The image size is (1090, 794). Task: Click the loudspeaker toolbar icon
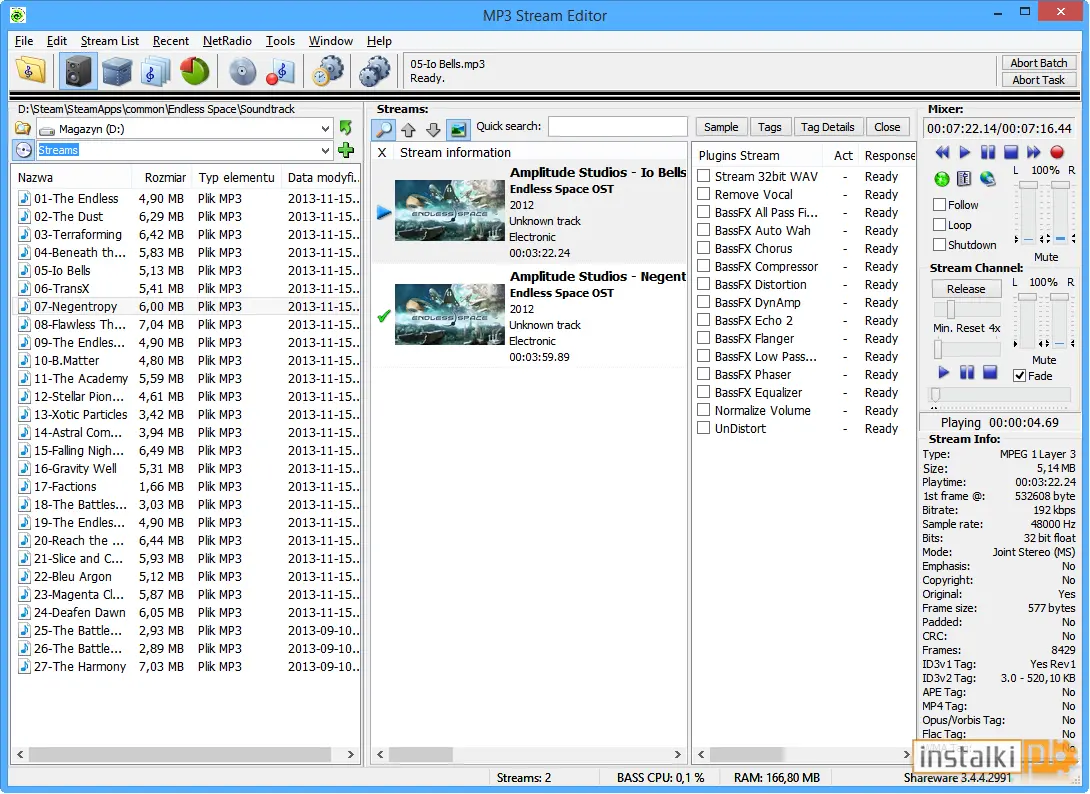coord(78,72)
